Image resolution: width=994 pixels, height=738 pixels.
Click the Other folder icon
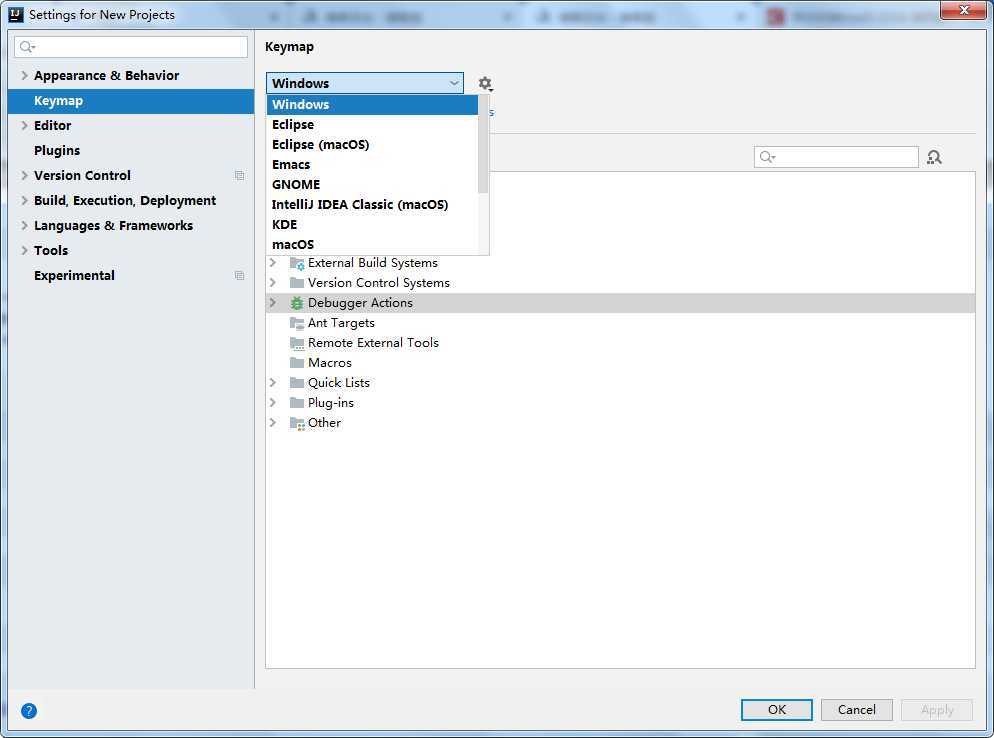coord(297,423)
